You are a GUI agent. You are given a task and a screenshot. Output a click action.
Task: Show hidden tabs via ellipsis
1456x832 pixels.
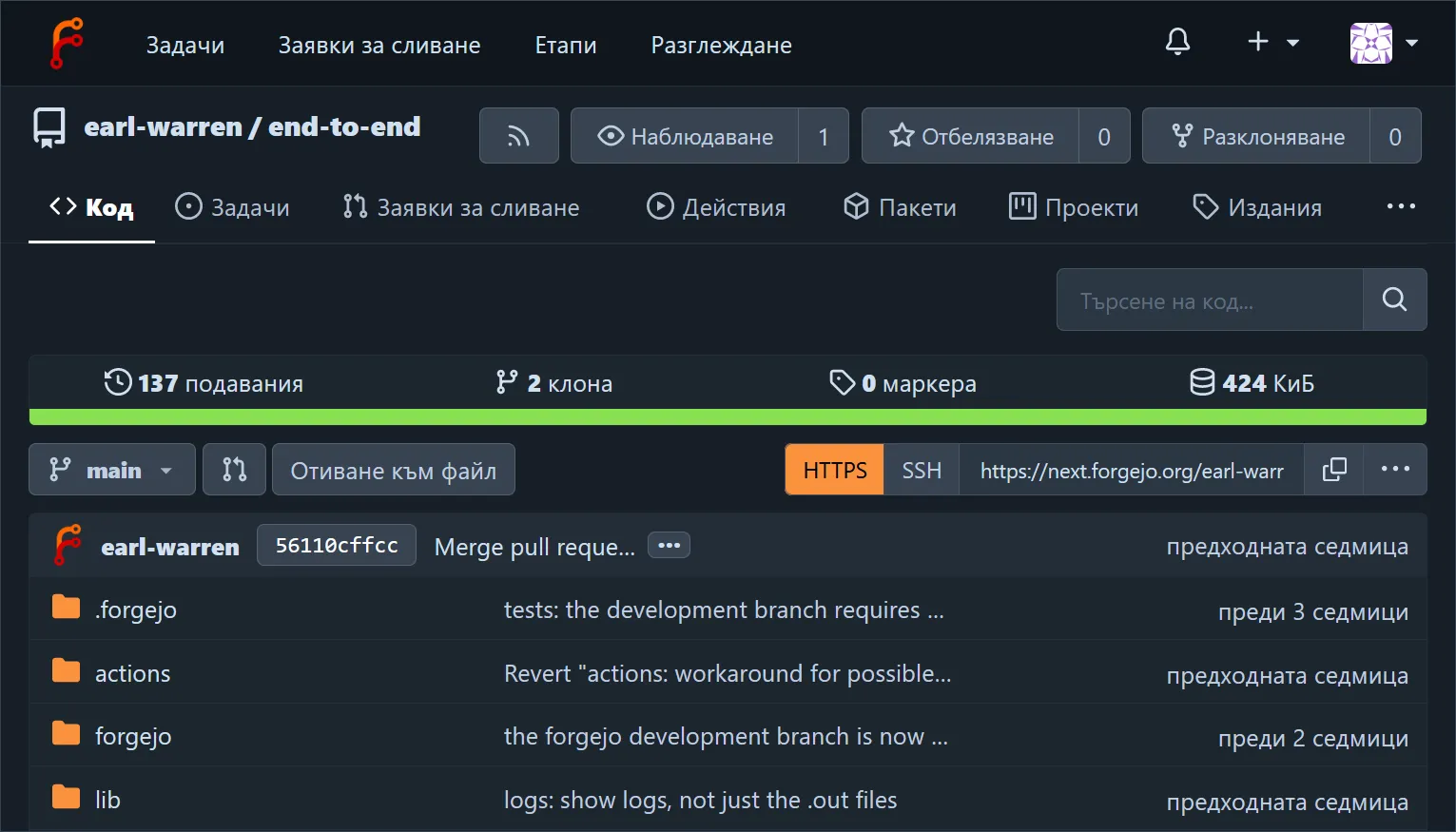(x=1400, y=206)
